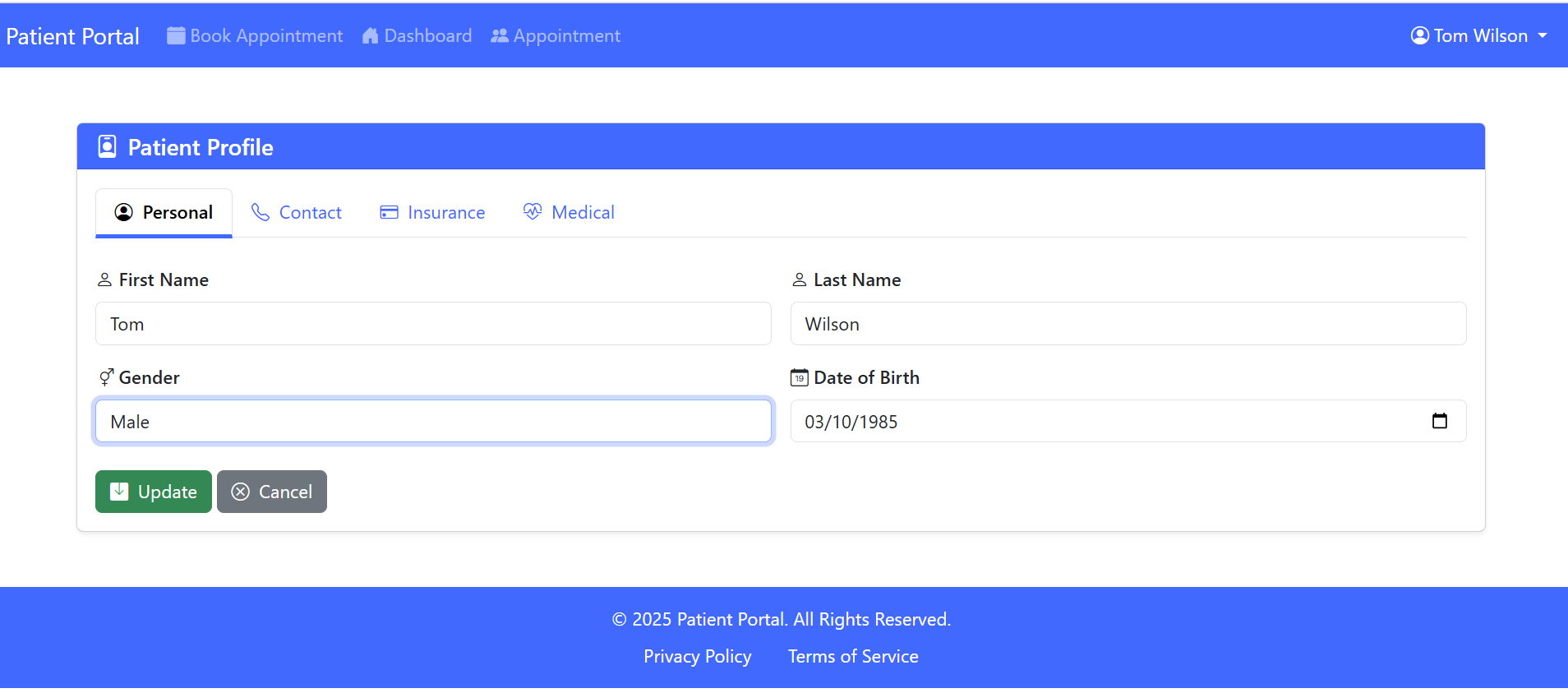Click the Patient Profile header badge icon
Image resolution: width=1568 pixels, height=693 pixels.
(x=107, y=146)
